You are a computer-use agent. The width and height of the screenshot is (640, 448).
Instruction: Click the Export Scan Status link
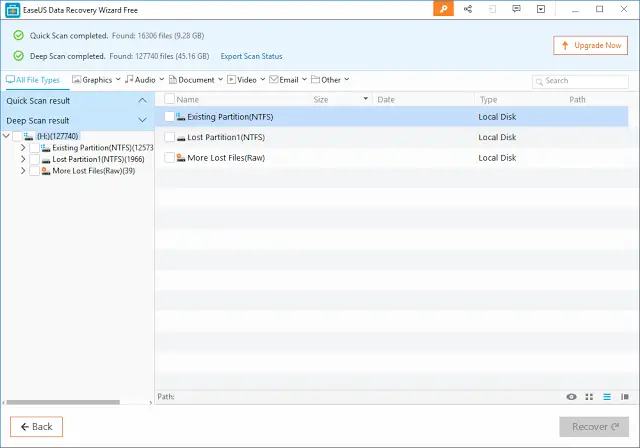click(251, 56)
